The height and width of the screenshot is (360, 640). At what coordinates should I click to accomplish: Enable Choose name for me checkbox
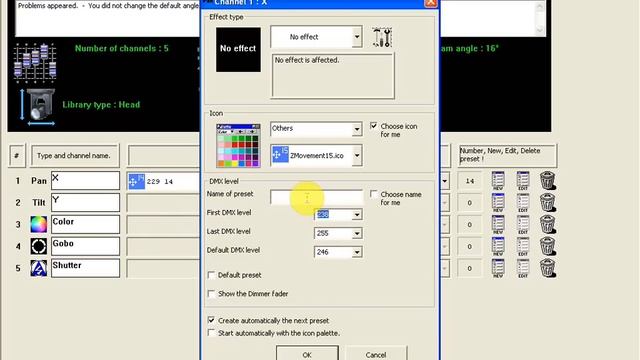[x=373, y=194]
